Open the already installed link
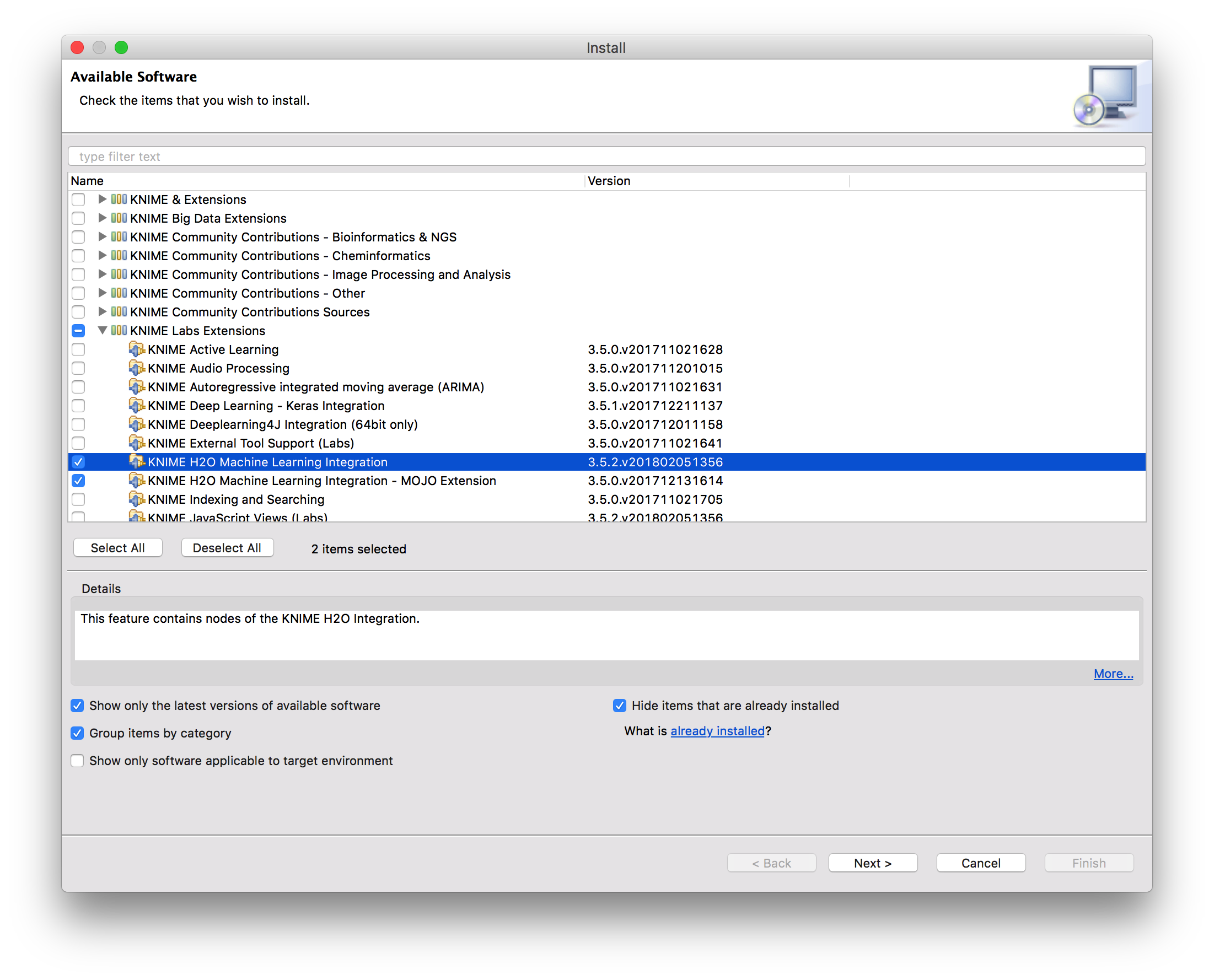1214x980 pixels. click(x=717, y=731)
